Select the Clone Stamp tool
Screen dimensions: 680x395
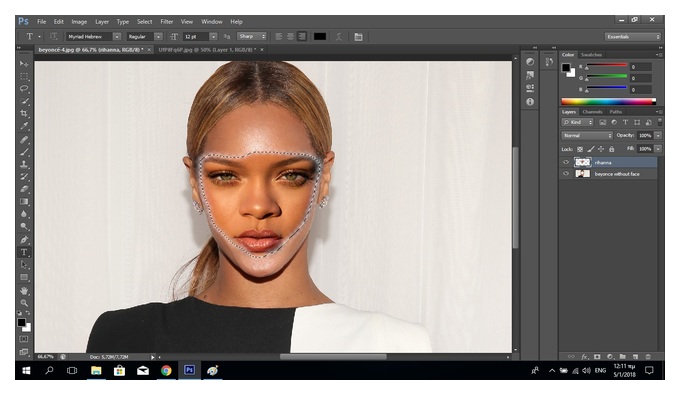pyautogui.click(x=24, y=164)
